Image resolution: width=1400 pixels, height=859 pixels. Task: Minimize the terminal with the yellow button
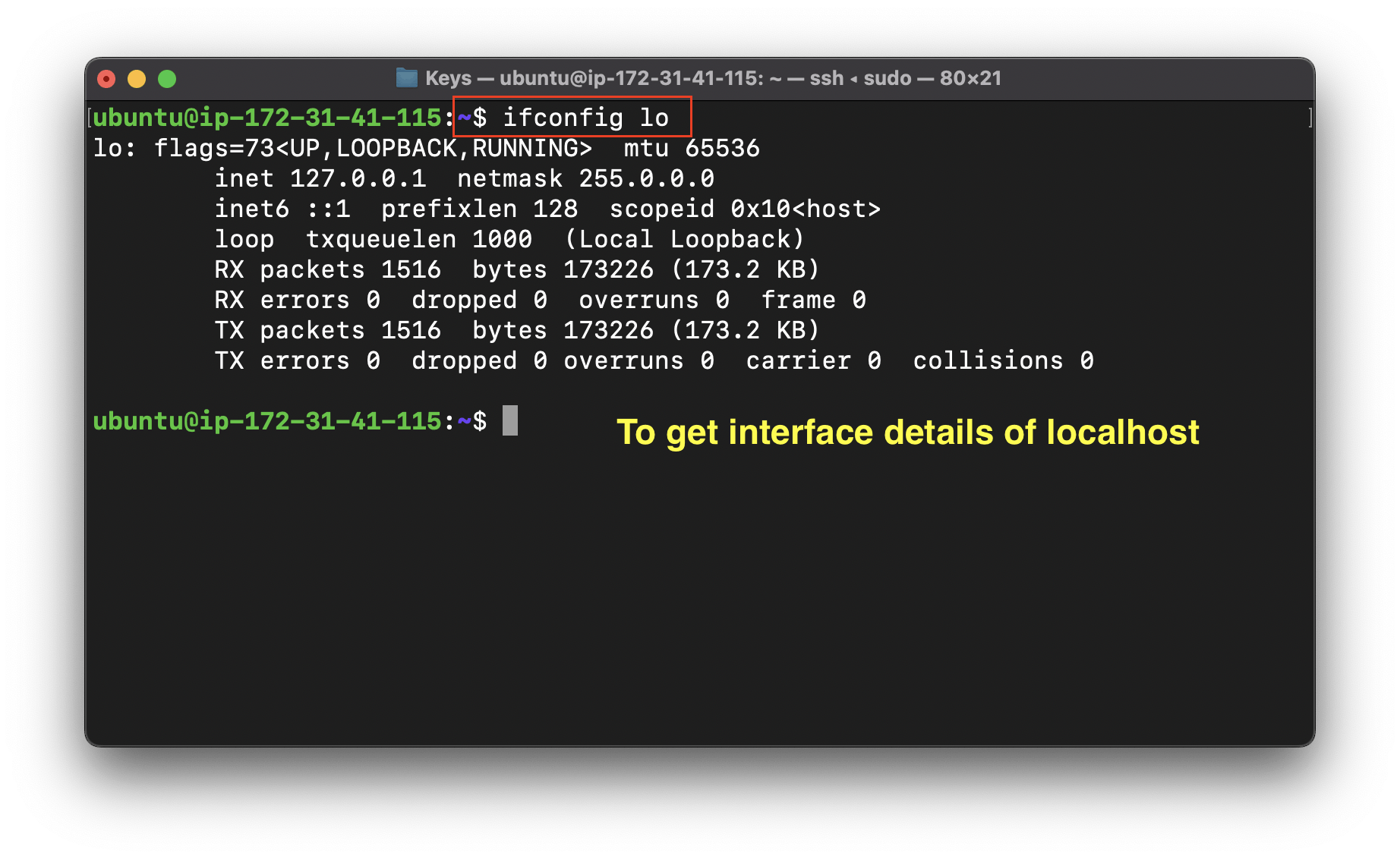tap(137, 79)
